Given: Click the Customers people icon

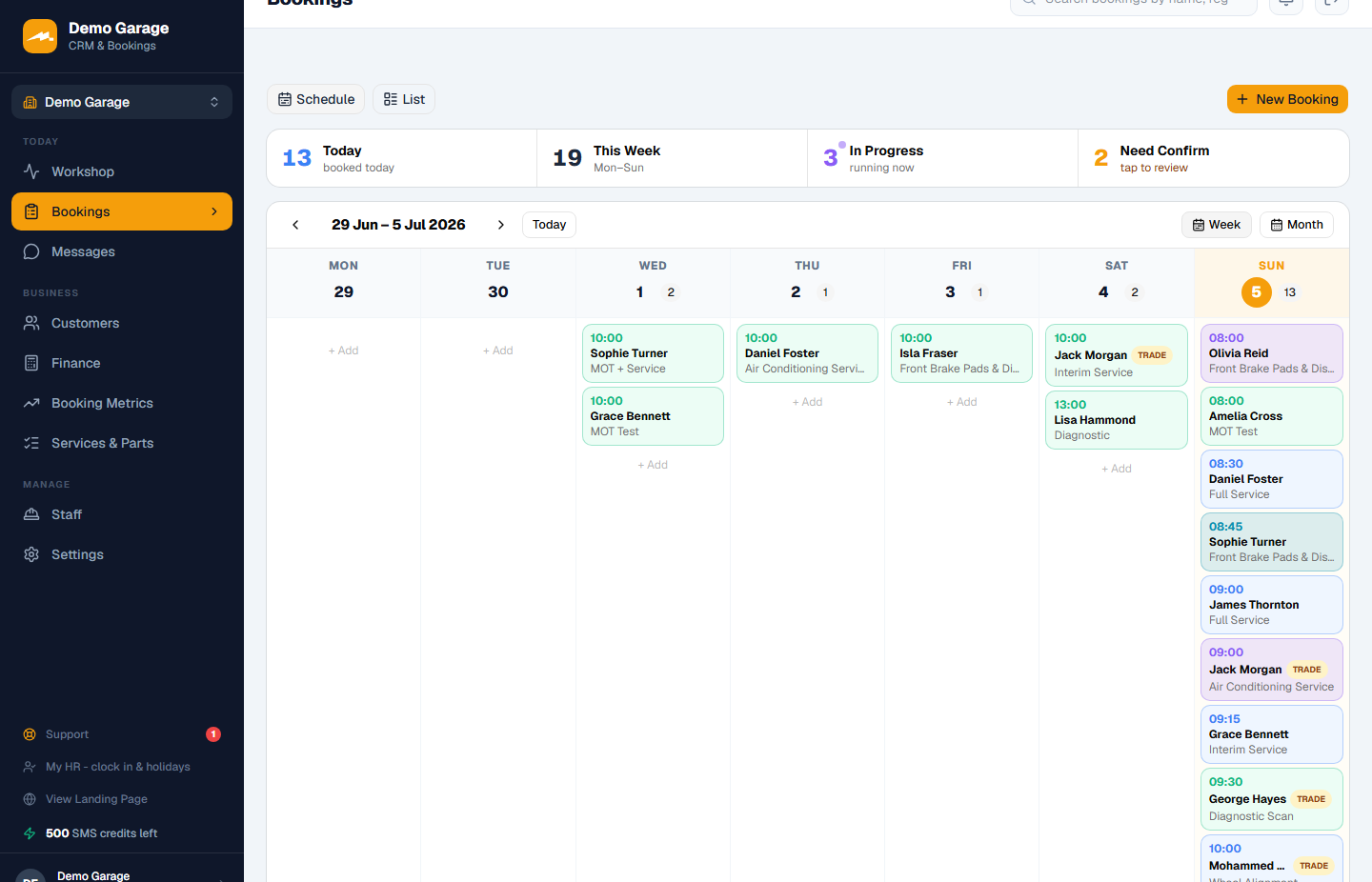Looking at the screenshot, I should click(x=31, y=323).
